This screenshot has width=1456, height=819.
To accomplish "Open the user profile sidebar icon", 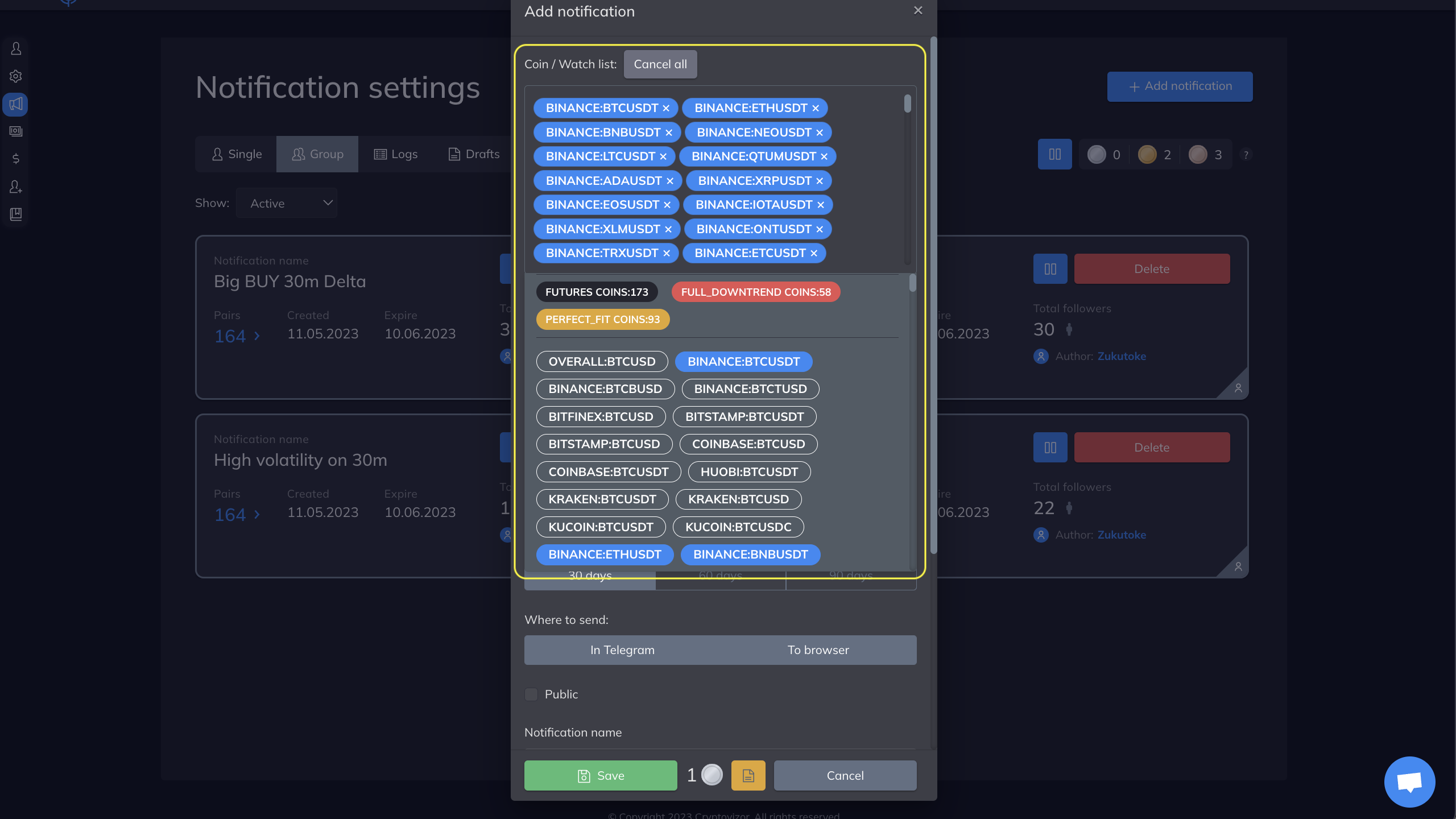I will (16, 49).
